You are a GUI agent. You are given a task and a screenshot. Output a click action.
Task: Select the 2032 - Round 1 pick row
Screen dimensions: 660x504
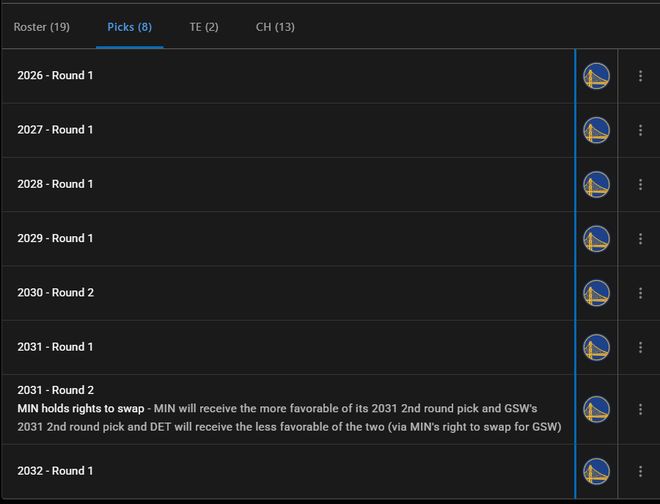[x=56, y=471]
